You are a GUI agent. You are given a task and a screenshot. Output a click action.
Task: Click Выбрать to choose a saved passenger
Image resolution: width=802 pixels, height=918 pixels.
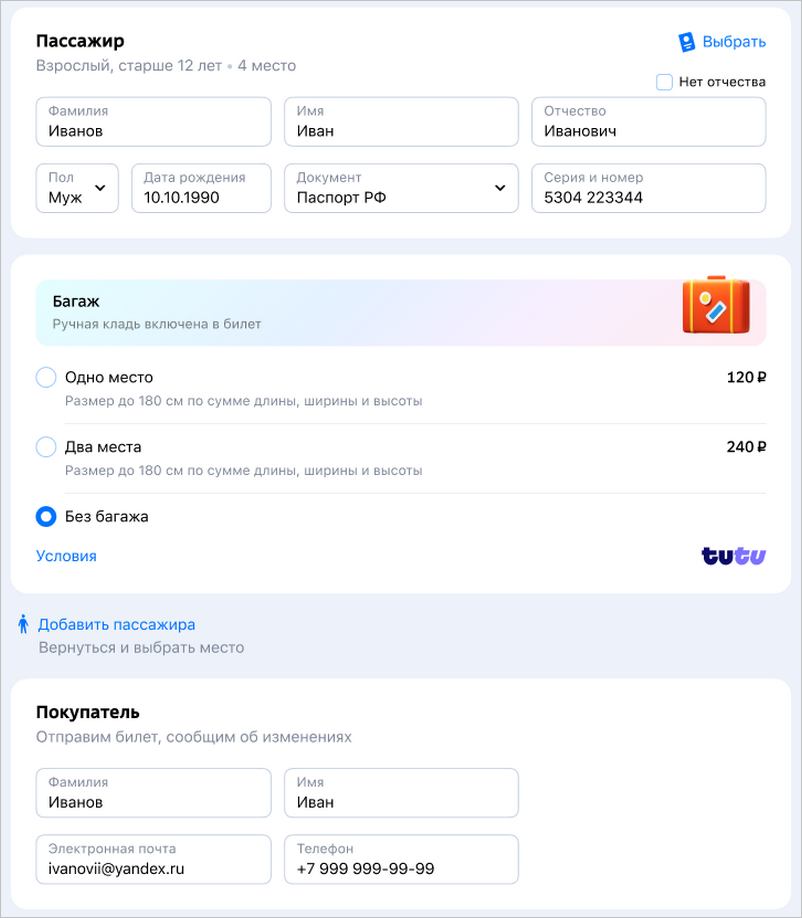point(734,42)
